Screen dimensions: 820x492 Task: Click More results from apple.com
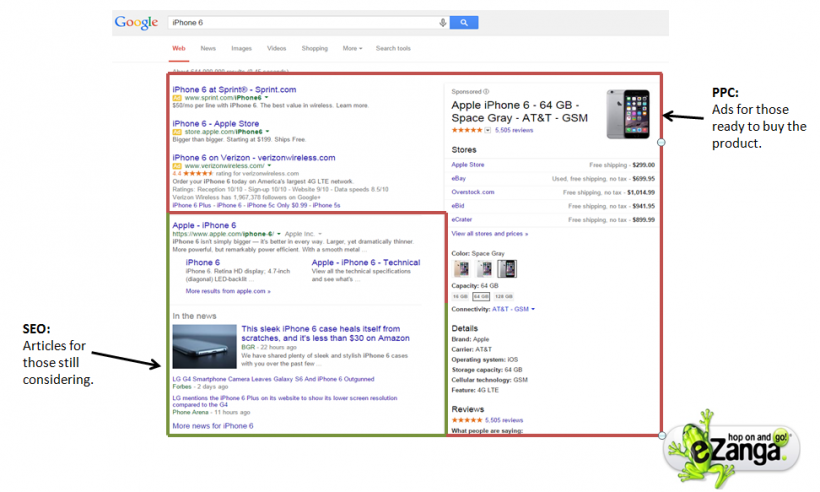click(228, 291)
